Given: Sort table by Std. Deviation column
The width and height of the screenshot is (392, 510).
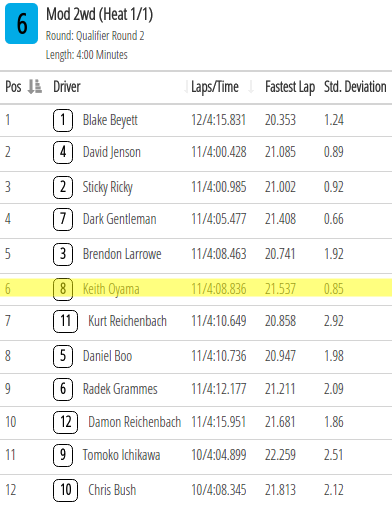Looking at the screenshot, I should (x=355, y=87).
